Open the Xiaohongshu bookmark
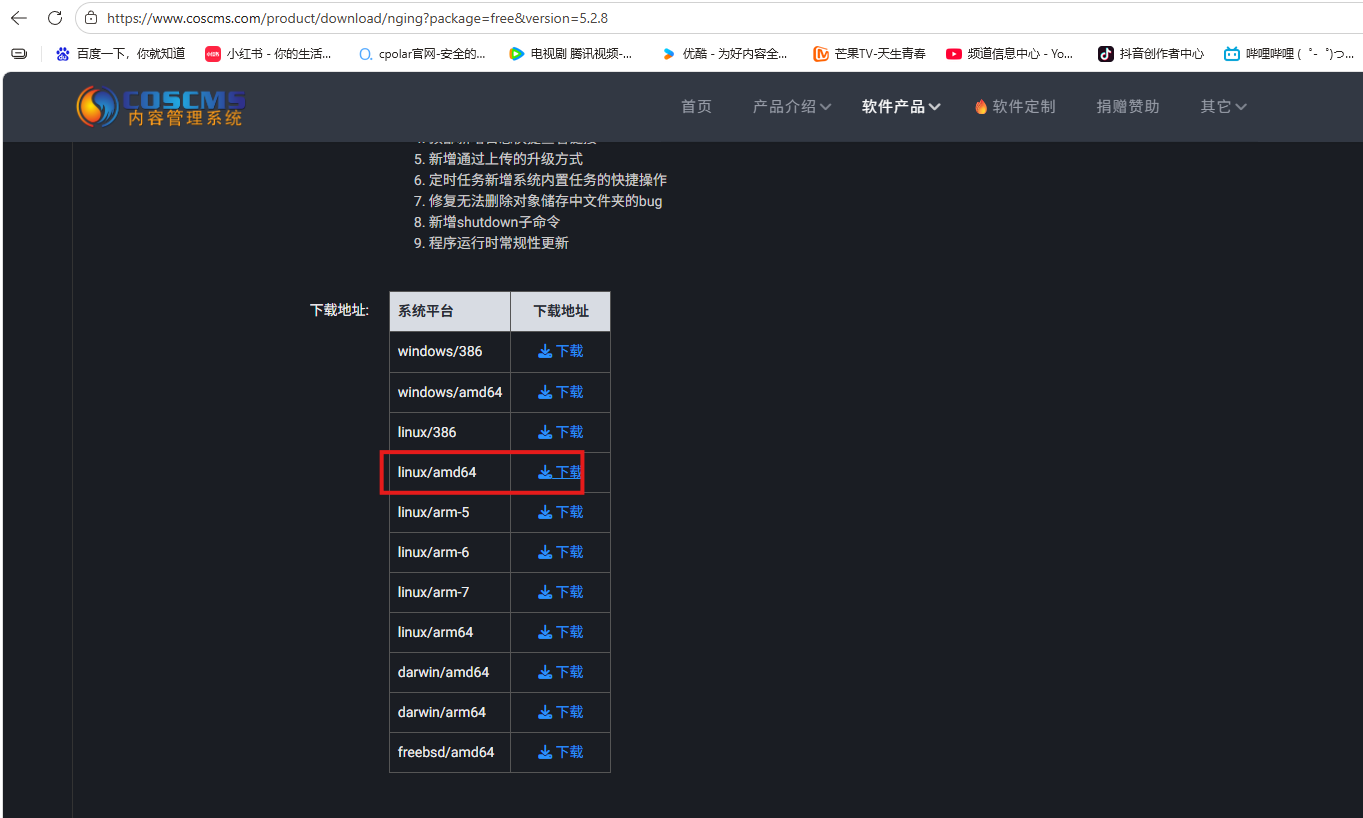The height and width of the screenshot is (818, 1363). [268, 54]
